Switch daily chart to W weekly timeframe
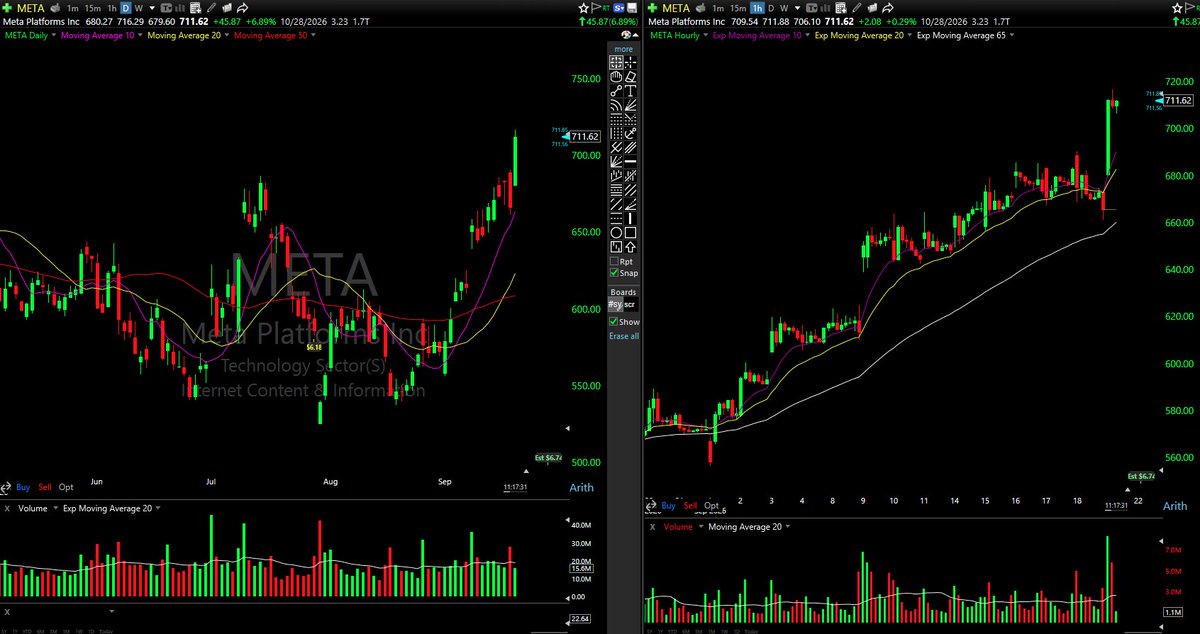Viewport: 1200px width, 634px height. pos(139,8)
